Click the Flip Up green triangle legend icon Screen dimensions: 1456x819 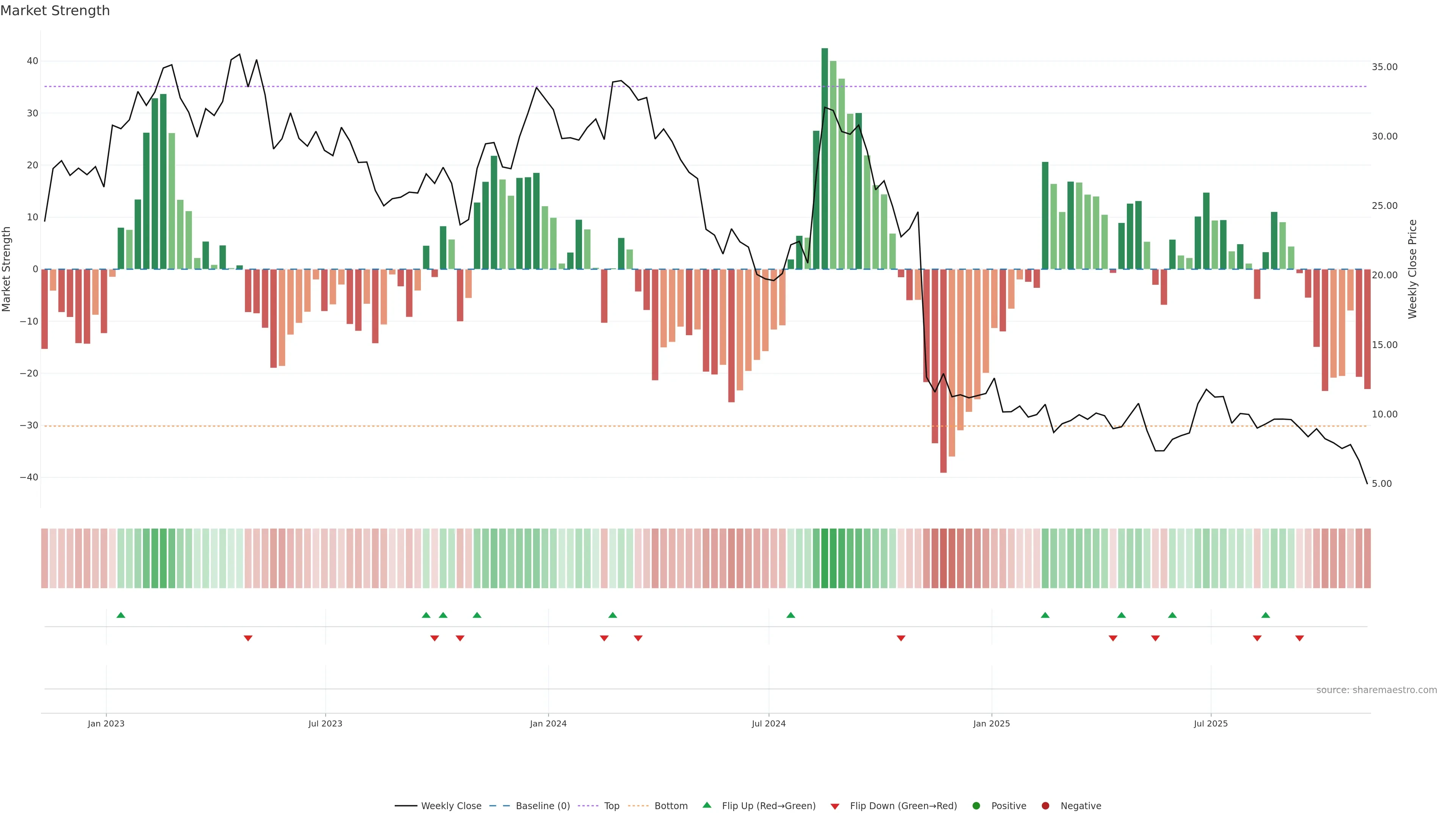[706, 805]
